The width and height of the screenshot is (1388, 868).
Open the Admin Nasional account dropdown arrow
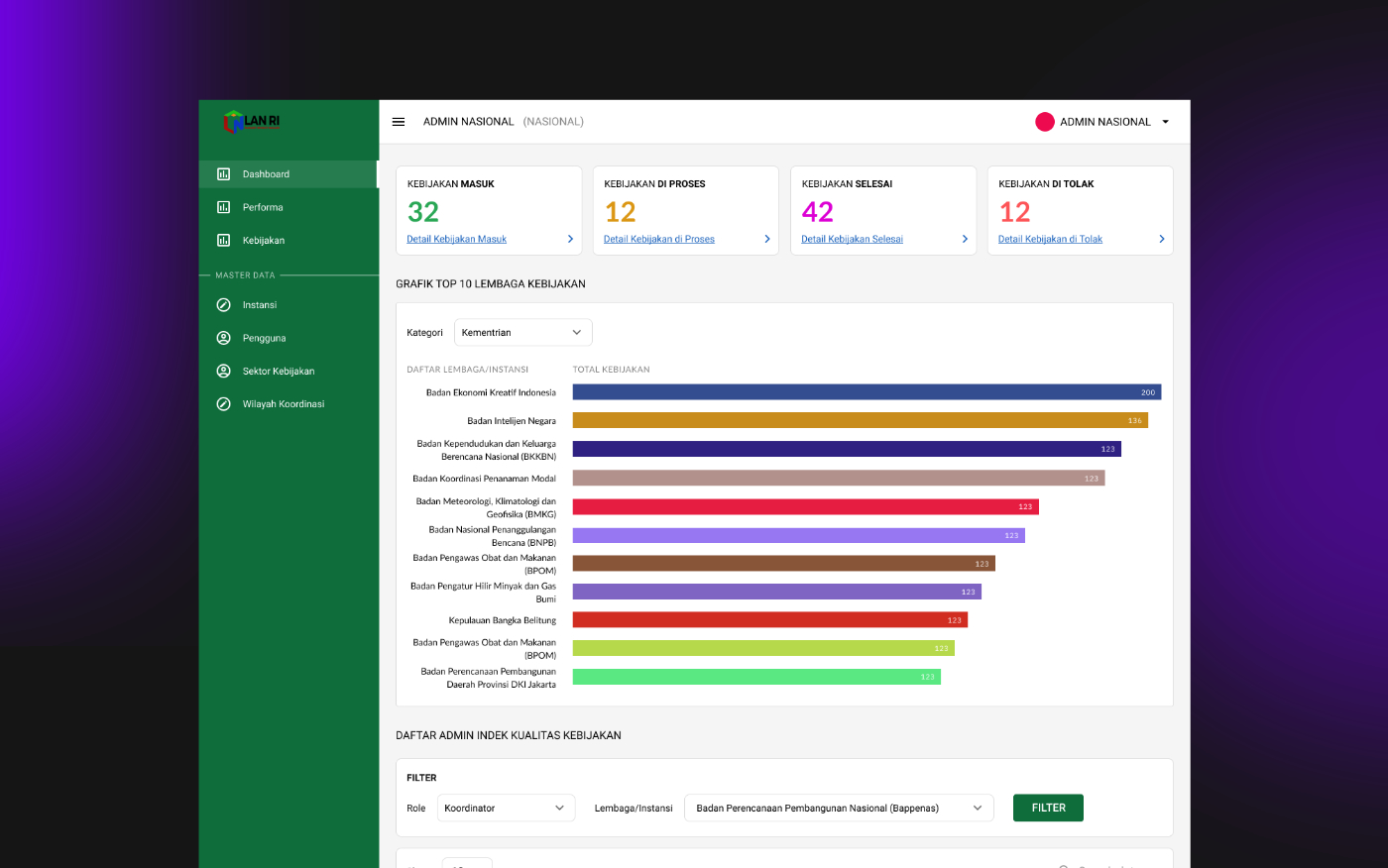coord(1166,122)
